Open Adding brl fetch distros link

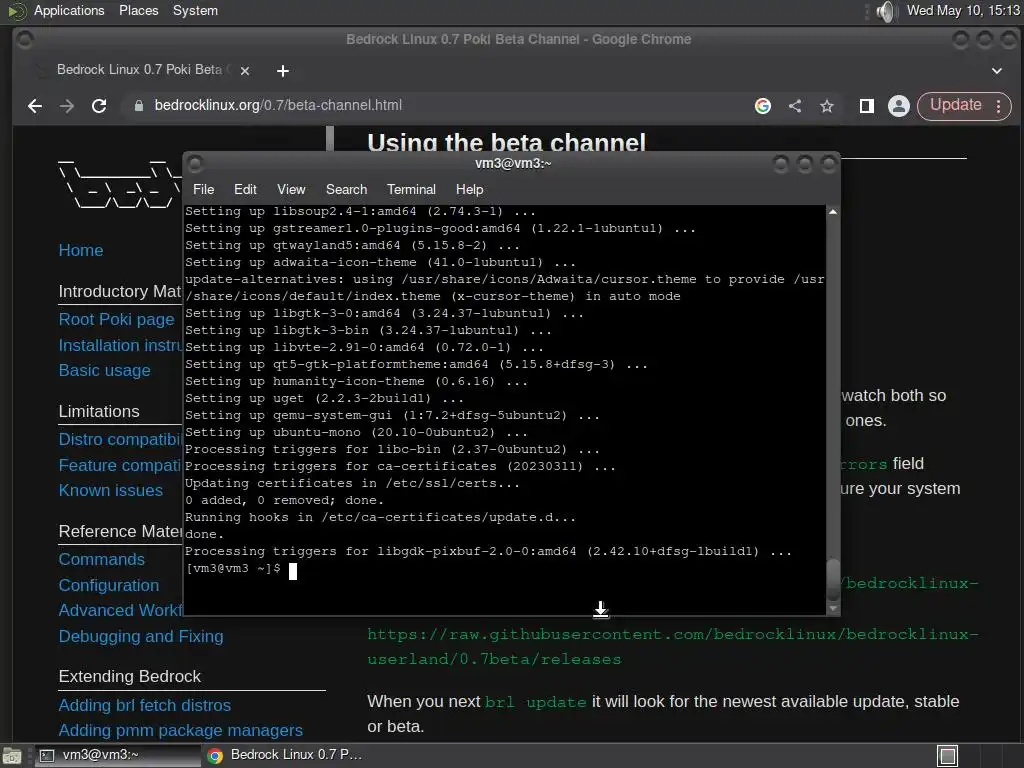[x=144, y=705]
